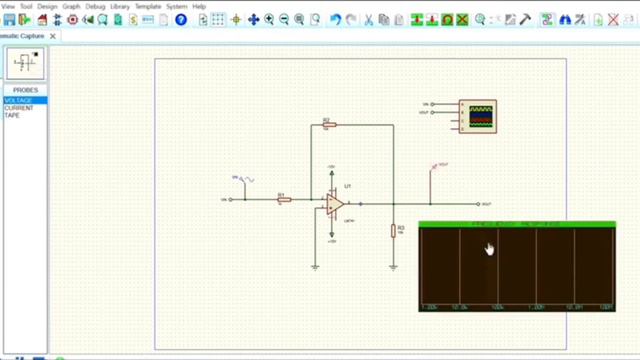Screen dimensions: 640x360
Task: Open the Debug menu
Action: (95, 7)
